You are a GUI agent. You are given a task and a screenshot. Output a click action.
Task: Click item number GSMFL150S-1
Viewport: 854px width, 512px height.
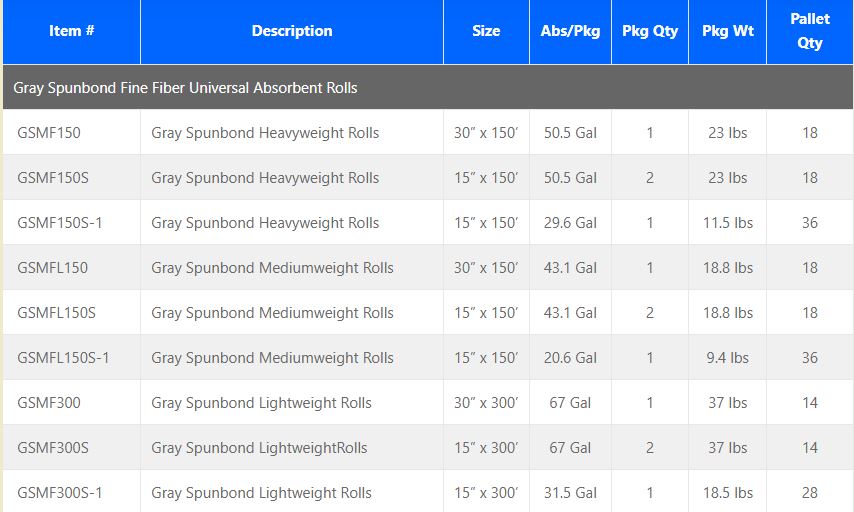(x=64, y=358)
